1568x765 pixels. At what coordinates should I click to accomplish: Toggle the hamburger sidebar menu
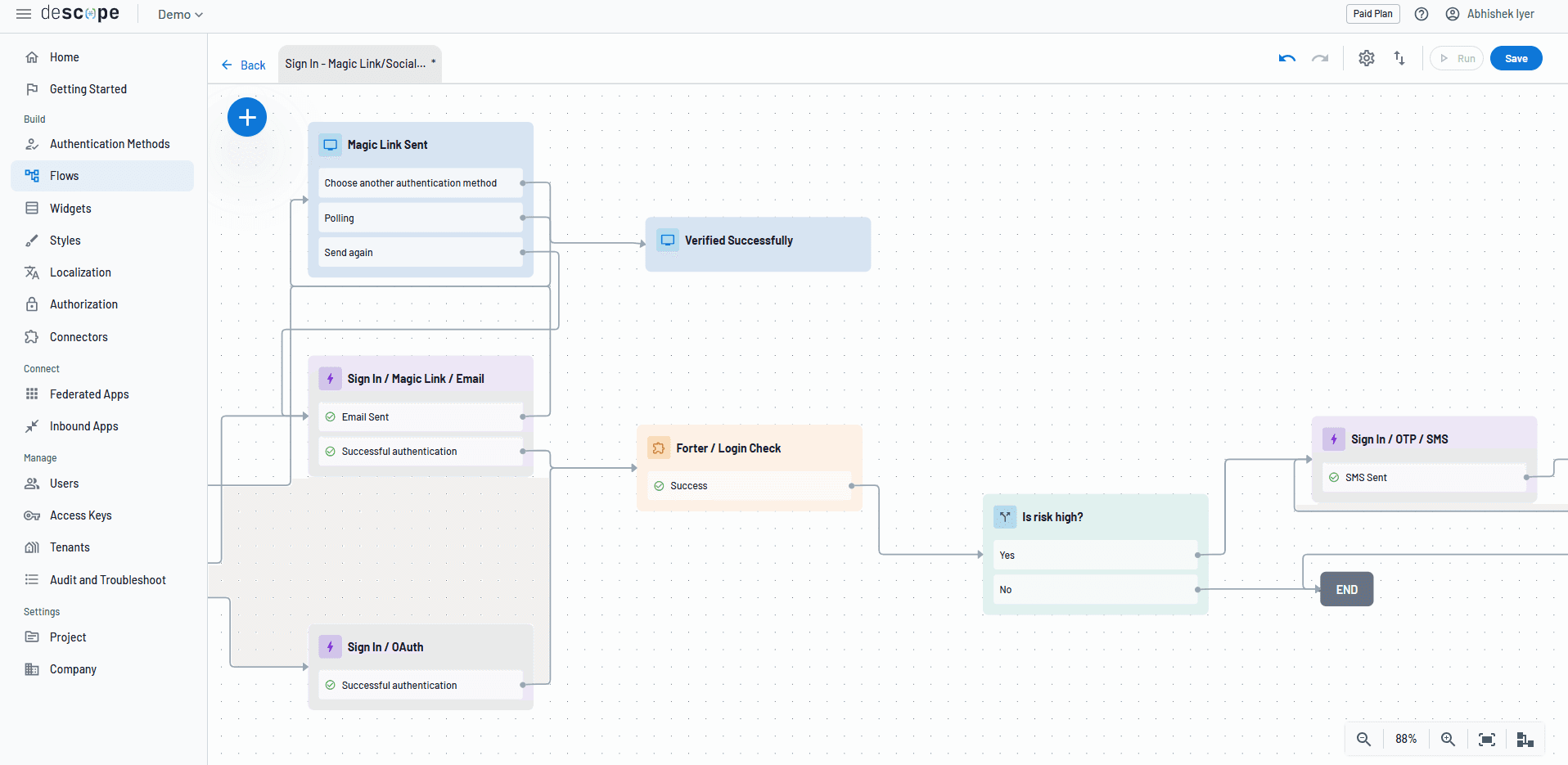click(24, 14)
